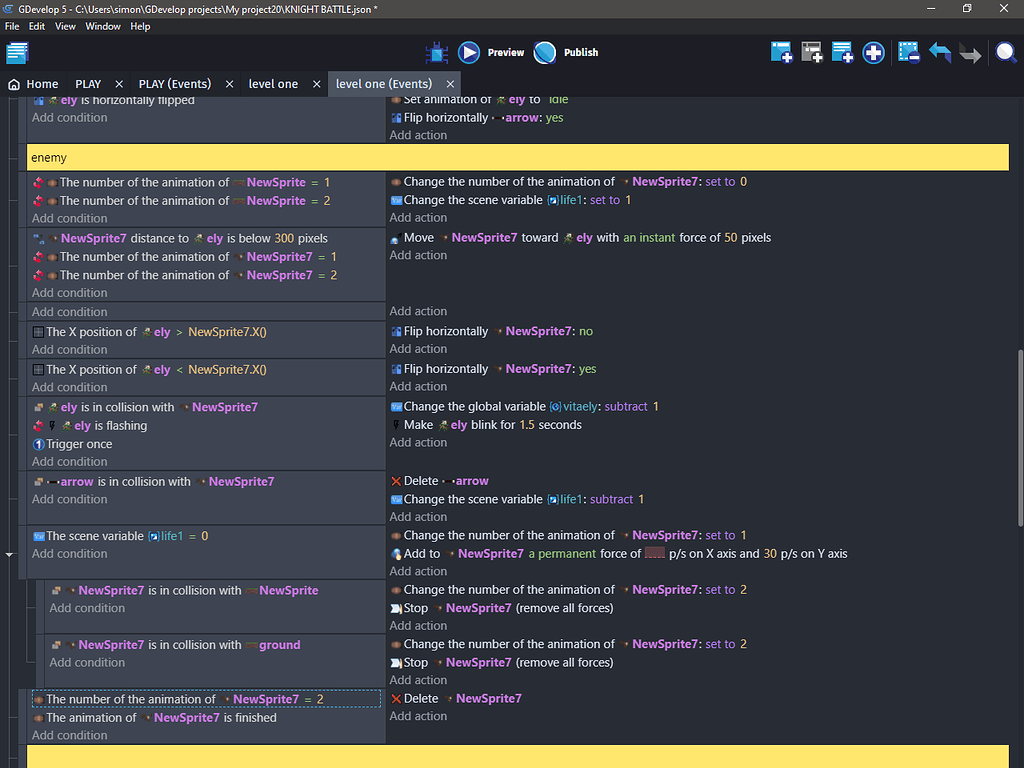The width and height of the screenshot is (1024, 768).
Task: Click the Preview play icon
Action: pos(469,52)
